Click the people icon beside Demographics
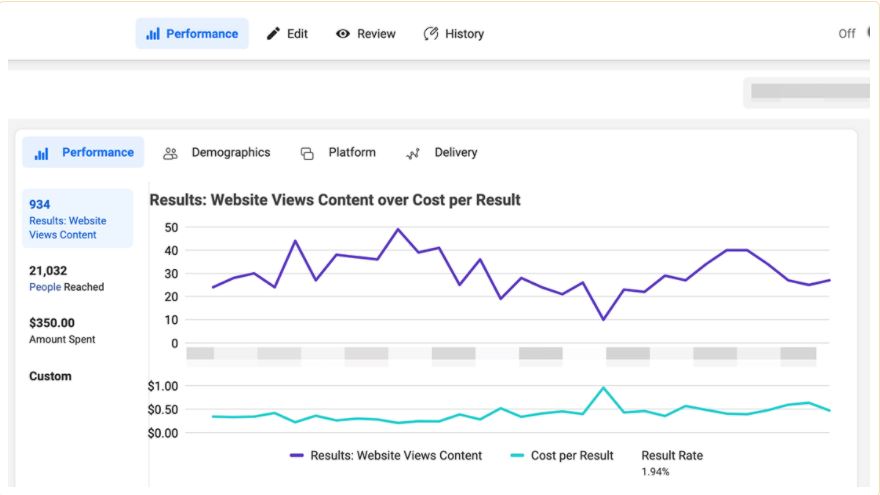The image size is (880, 495). (x=171, y=153)
